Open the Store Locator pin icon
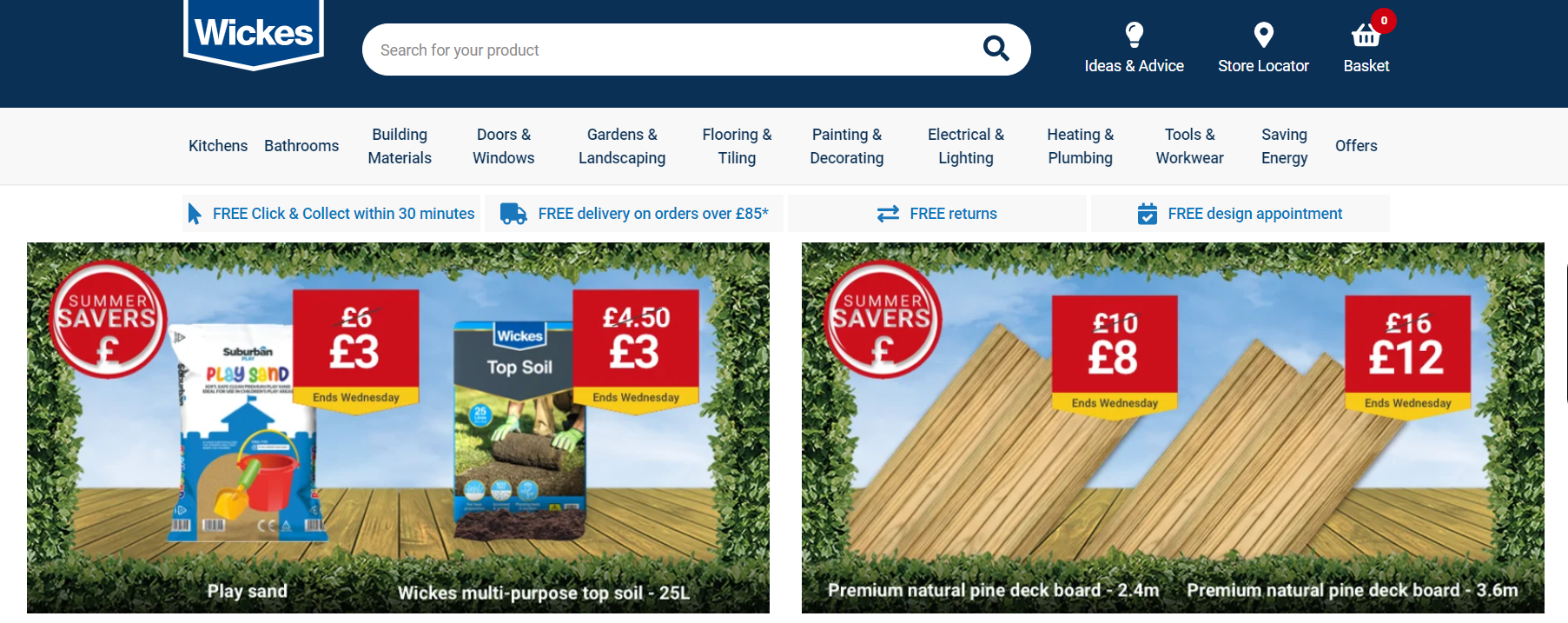Viewport: 1568px width, 623px height. [x=1263, y=35]
